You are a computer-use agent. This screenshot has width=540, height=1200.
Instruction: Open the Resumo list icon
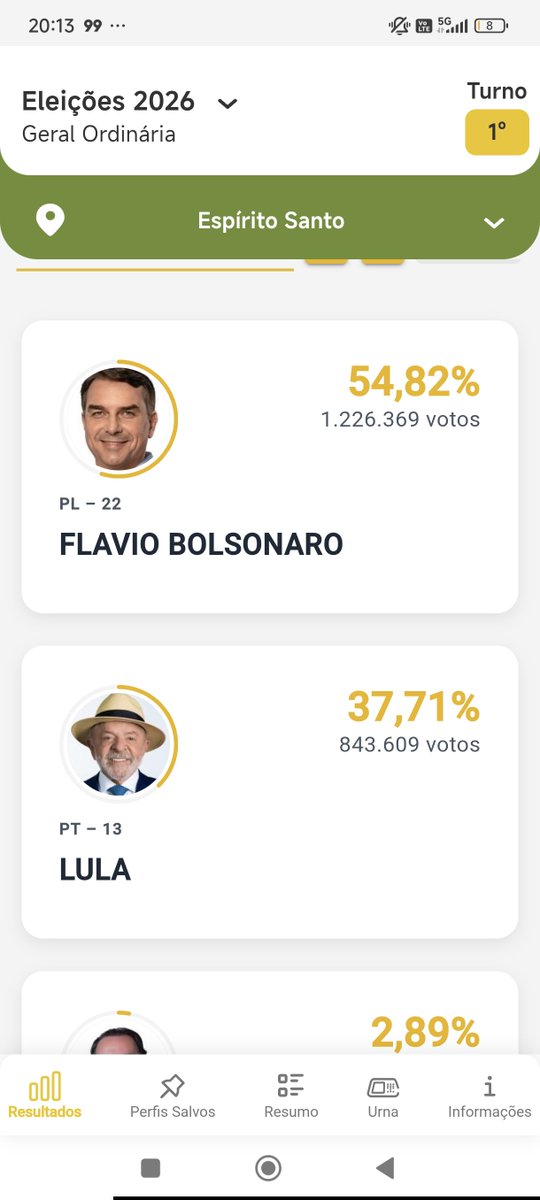click(x=291, y=1086)
